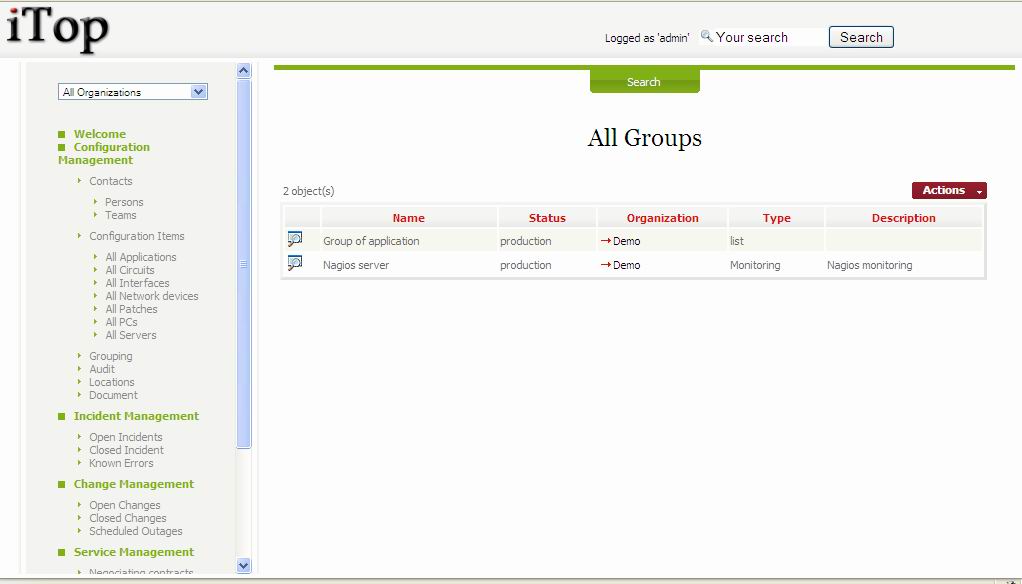Expand the green Search tab panel
Image resolution: width=1022 pixels, height=584 pixels.
click(x=644, y=81)
